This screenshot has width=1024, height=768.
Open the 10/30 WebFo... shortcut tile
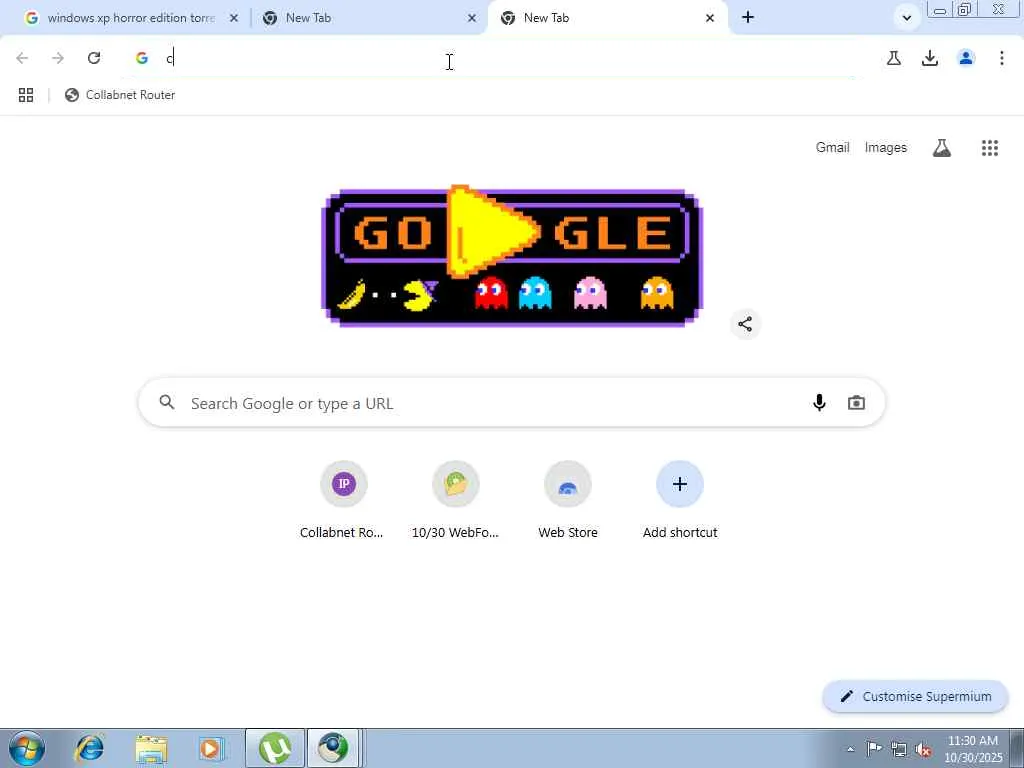pos(455,500)
